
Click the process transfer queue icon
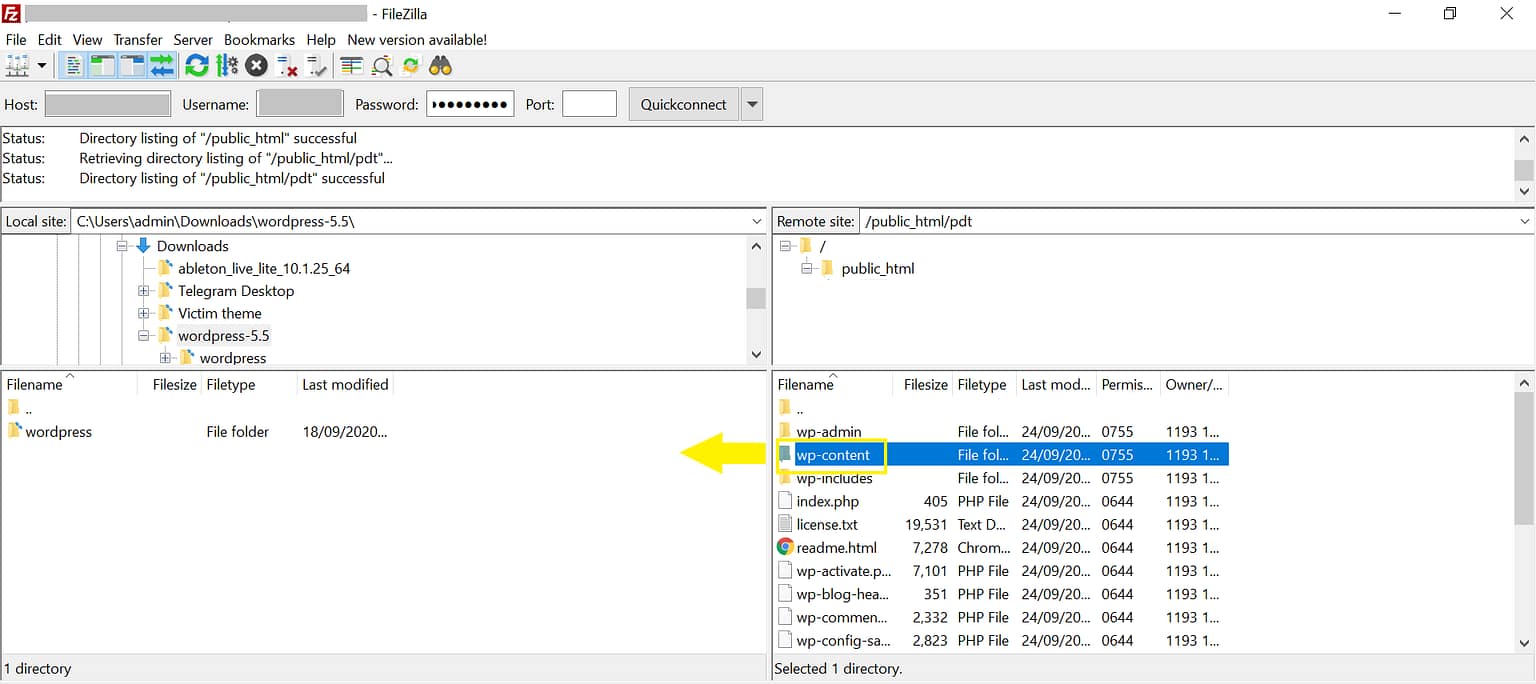(227, 66)
